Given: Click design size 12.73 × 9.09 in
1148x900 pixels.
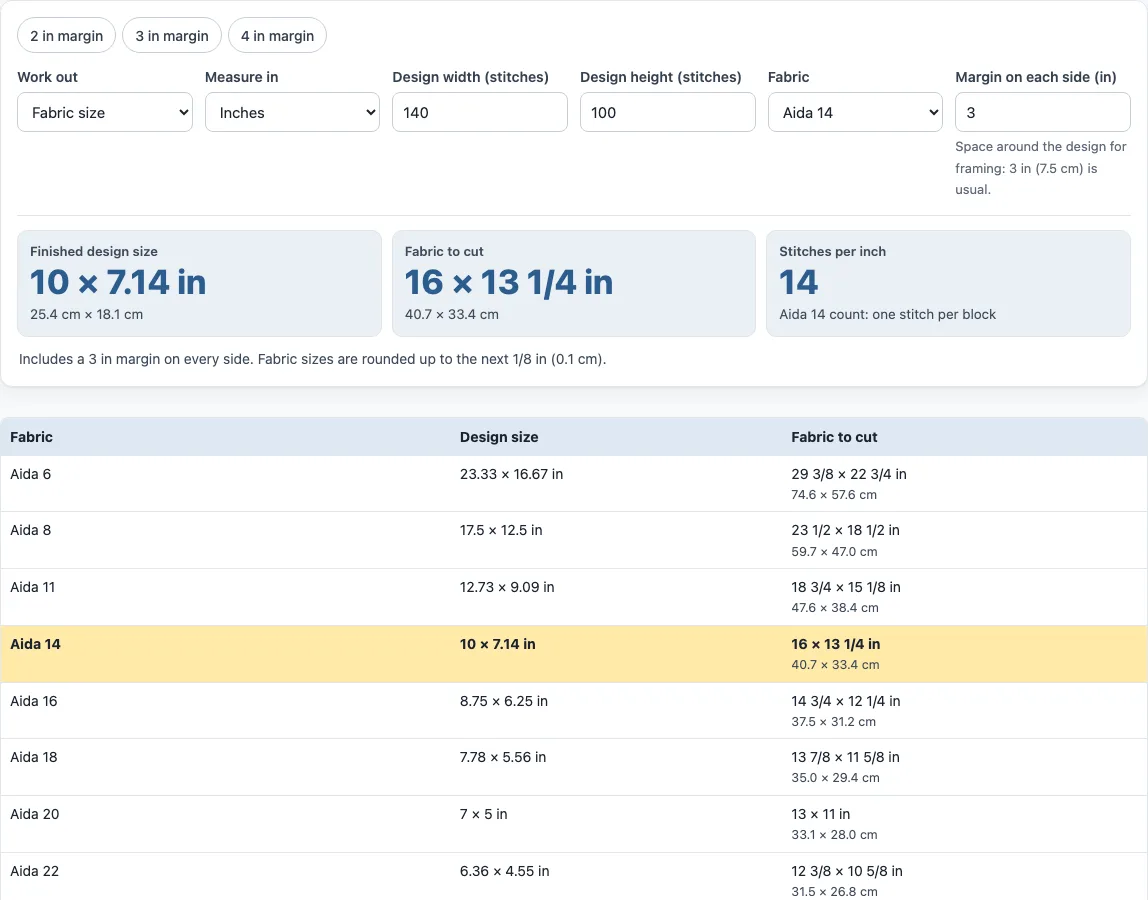Looking at the screenshot, I should 507,587.
